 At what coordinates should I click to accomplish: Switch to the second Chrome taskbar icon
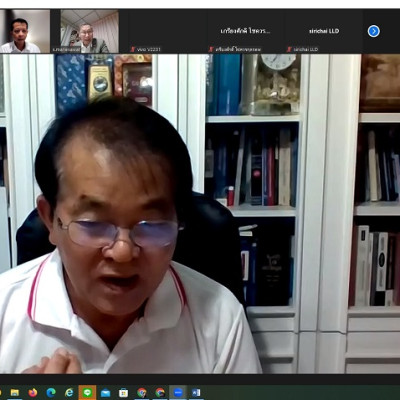point(160,392)
